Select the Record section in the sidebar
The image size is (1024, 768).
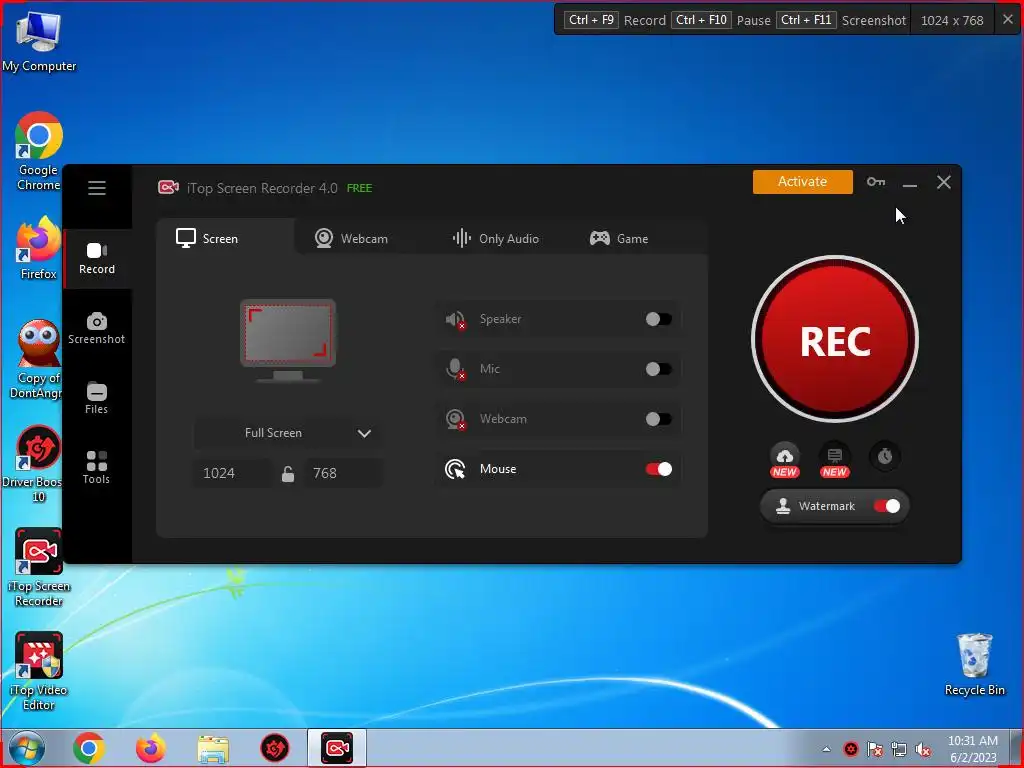[97, 259]
